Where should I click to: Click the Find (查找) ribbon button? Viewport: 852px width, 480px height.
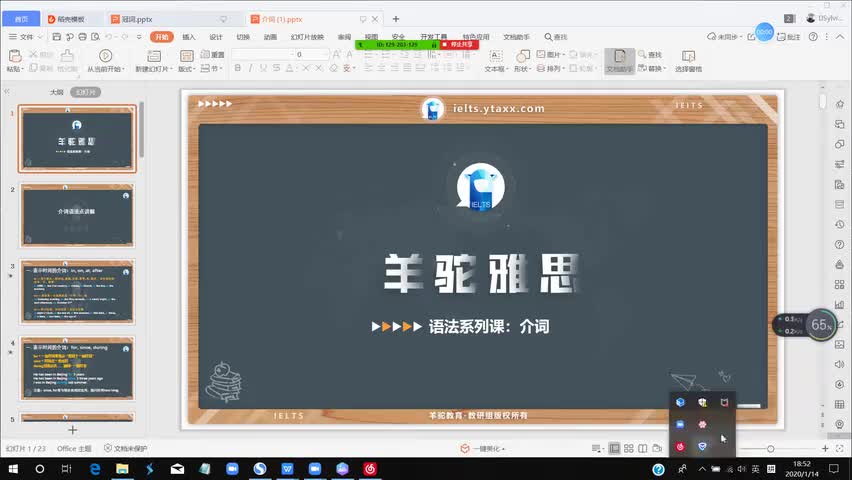pyautogui.click(x=649, y=54)
